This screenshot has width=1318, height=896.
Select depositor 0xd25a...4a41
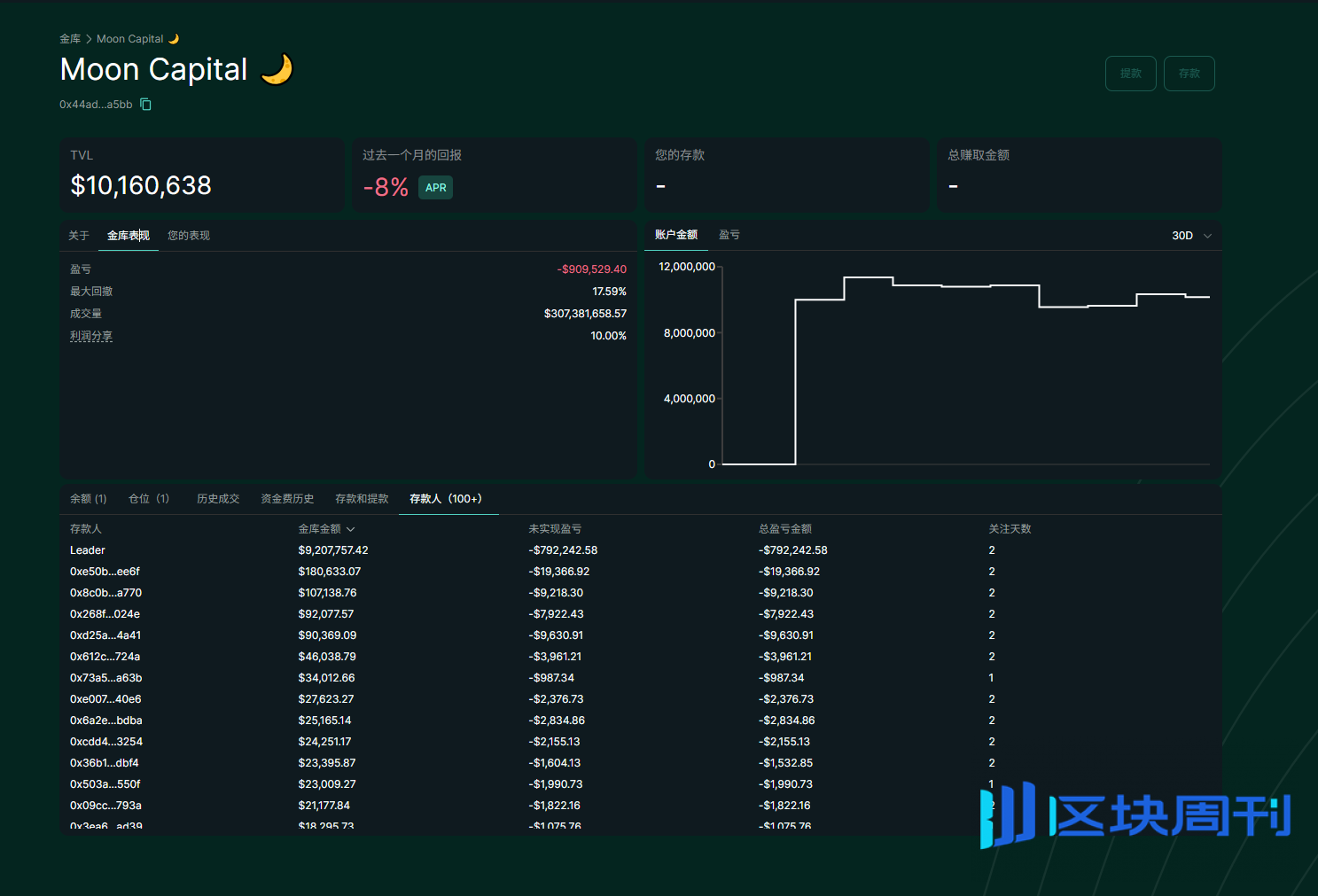click(640, 635)
